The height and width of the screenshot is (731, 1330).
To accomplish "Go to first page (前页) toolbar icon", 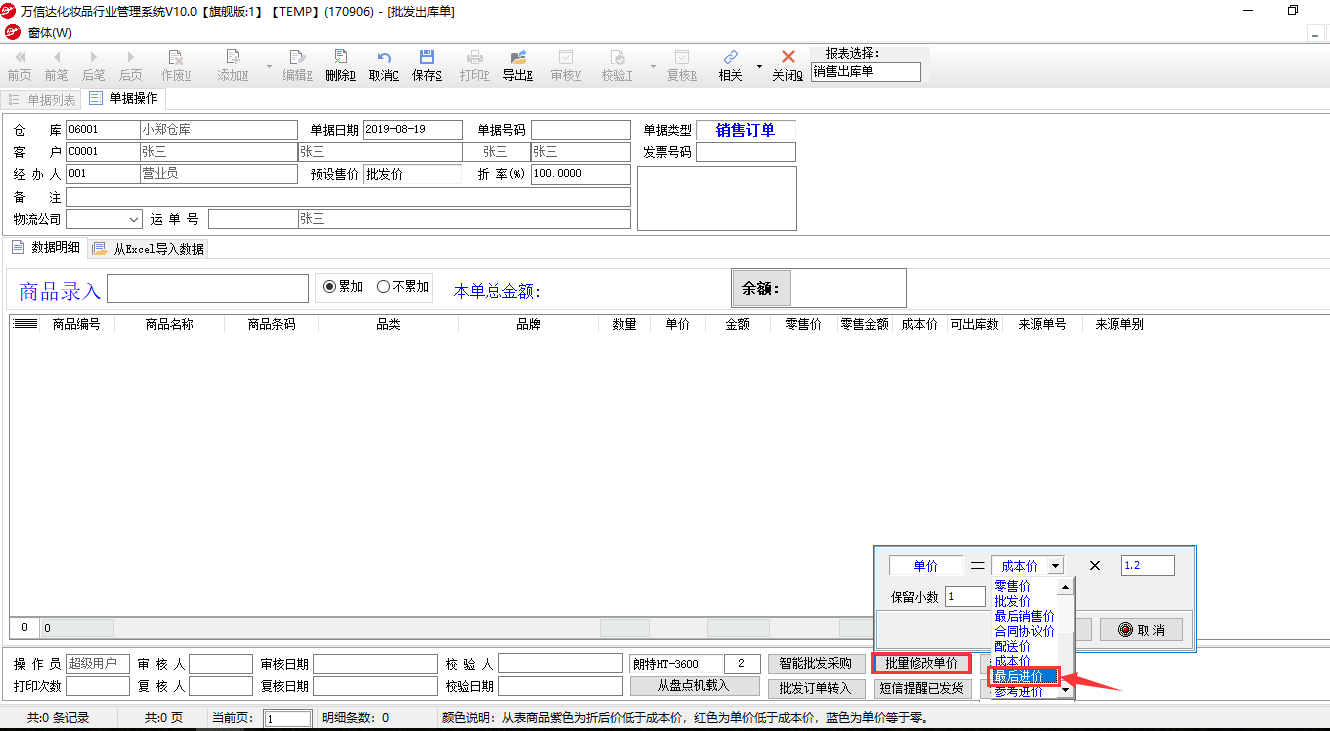I will pyautogui.click(x=19, y=66).
